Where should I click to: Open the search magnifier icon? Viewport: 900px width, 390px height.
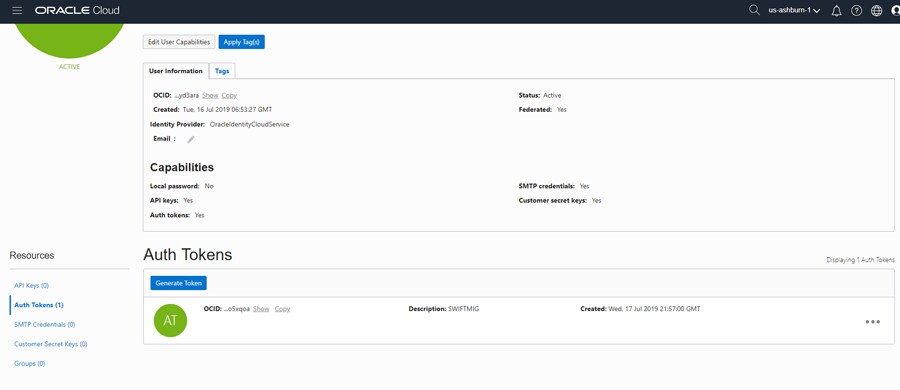(x=754, y=10)
